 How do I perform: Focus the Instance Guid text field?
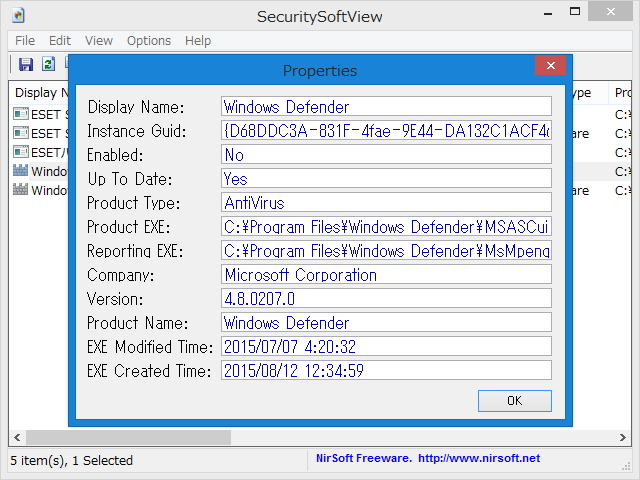click(386, 131)
